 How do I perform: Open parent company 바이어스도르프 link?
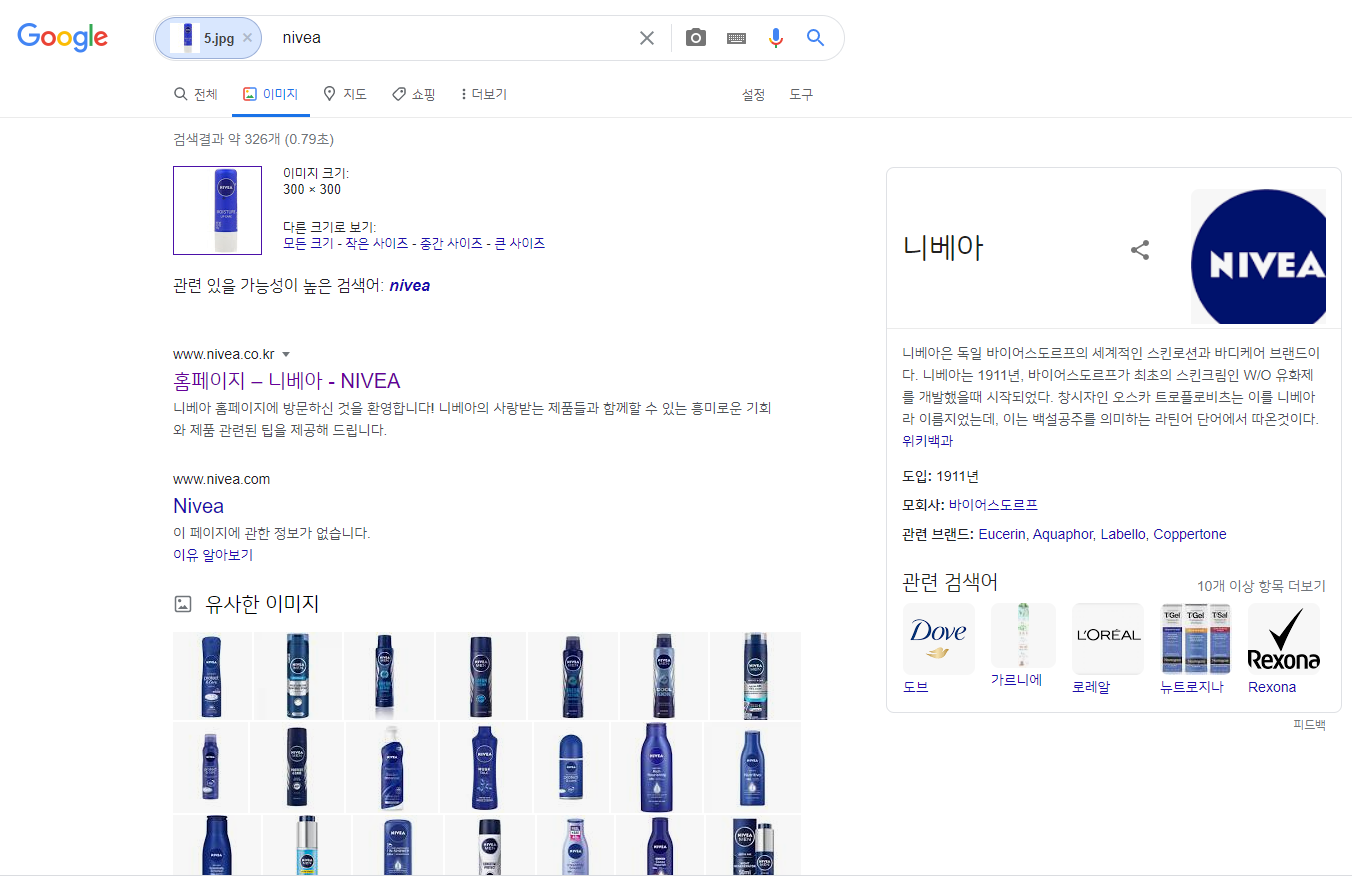click(x=993, y=505)
